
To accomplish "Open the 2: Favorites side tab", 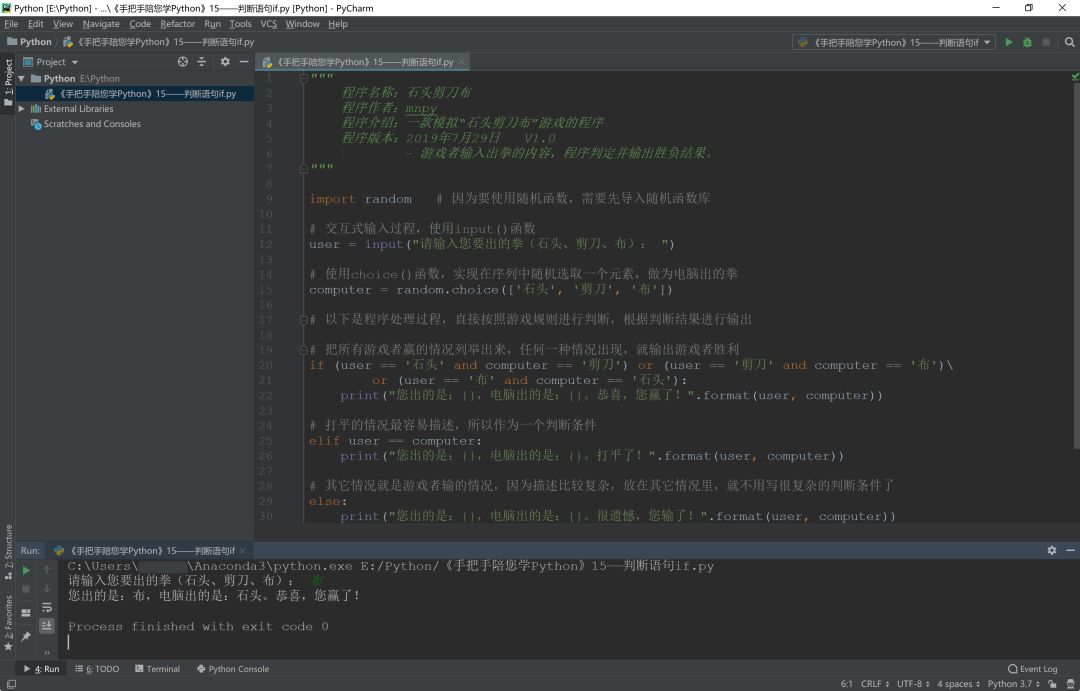I will click(x=8, y=623).
